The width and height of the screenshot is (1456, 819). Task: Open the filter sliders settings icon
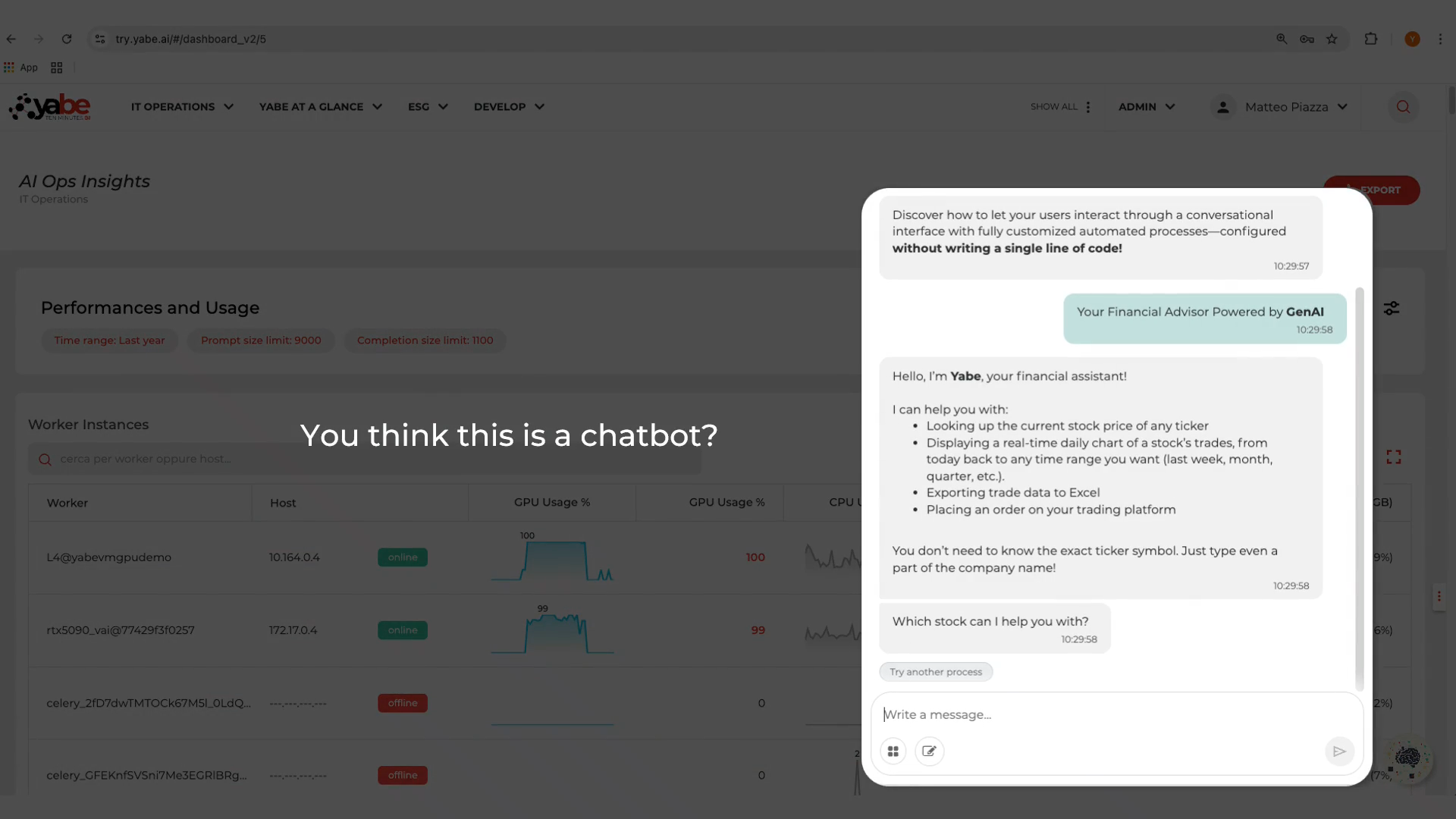(1392, 309)
